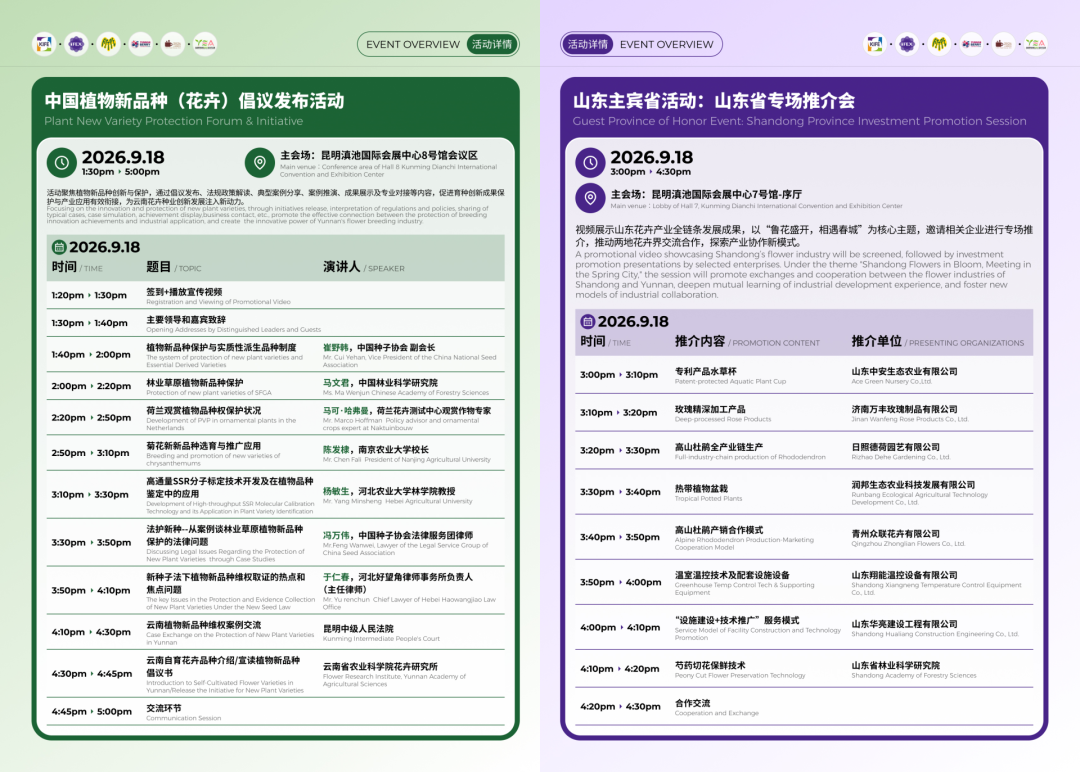Click speaker name 陈发棣

[336, 450]
